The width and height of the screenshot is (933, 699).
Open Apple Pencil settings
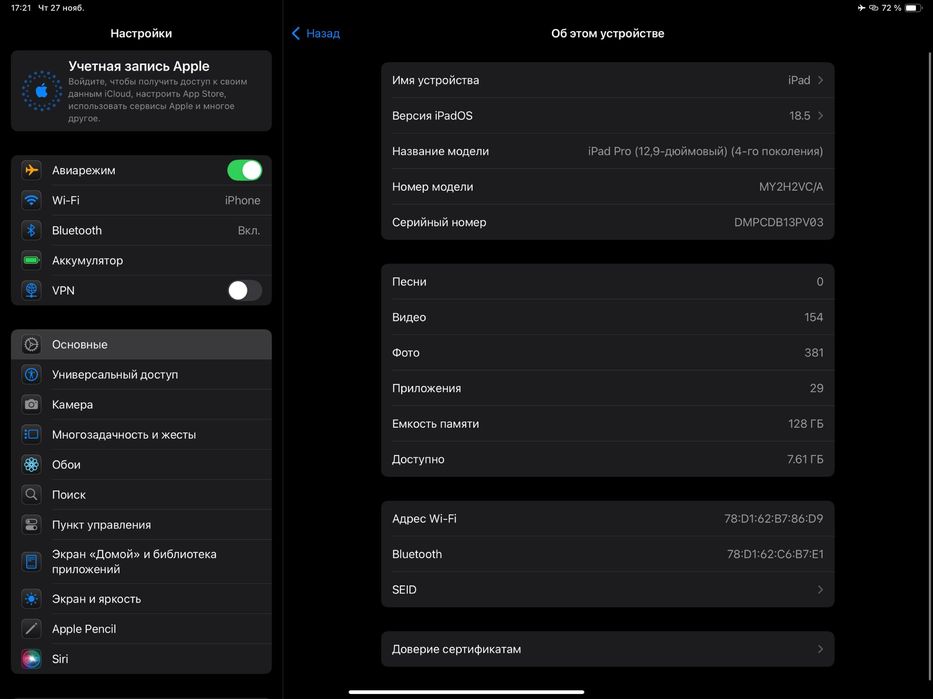click(142, 629)
